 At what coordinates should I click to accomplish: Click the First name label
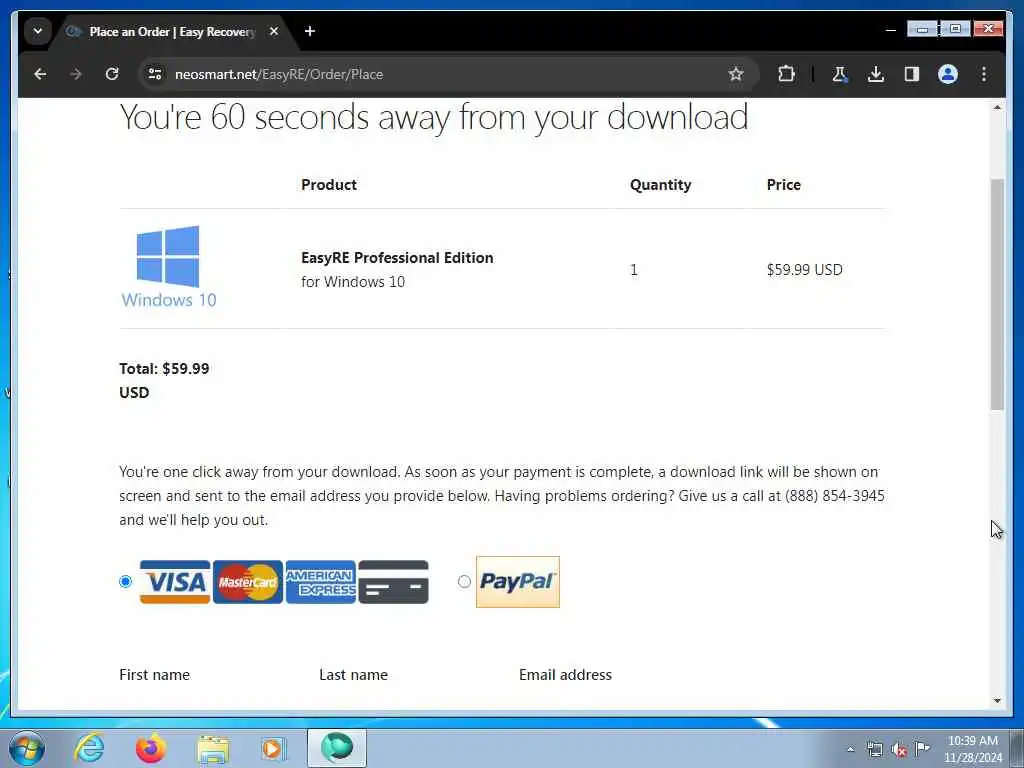click(155, 675)
